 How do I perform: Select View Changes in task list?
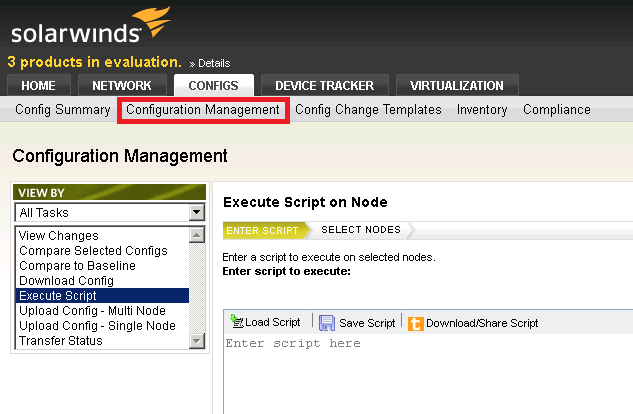[x=102, y=236]
